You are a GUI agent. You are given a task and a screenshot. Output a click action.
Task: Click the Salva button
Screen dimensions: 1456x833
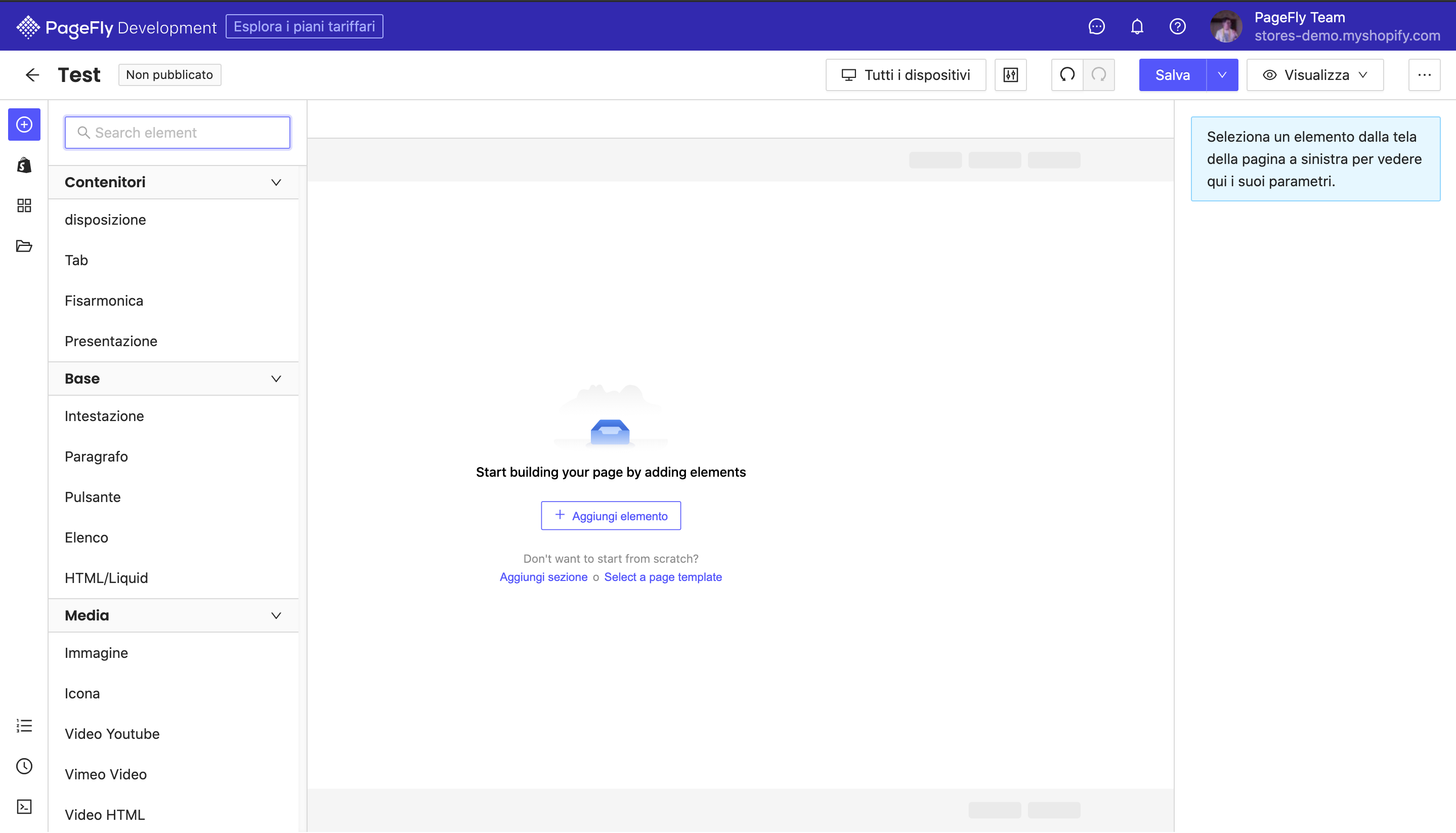coord(1172,75)
